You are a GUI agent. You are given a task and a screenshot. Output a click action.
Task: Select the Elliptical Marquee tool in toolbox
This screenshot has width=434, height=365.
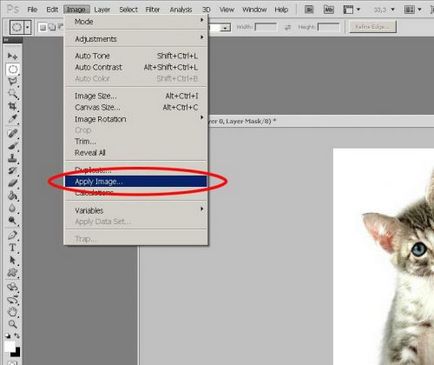[x=13, y=69]
